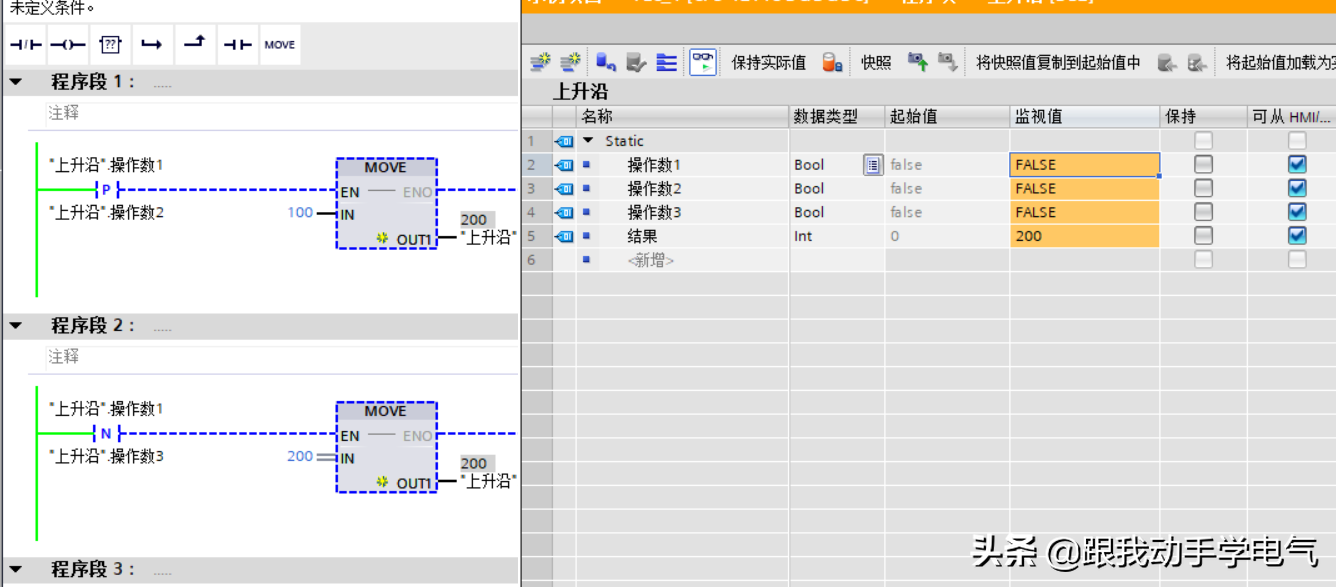Uncheck HMI accessible for 操作数3
Screen dimensions: 1336x587
point(1297,212)
